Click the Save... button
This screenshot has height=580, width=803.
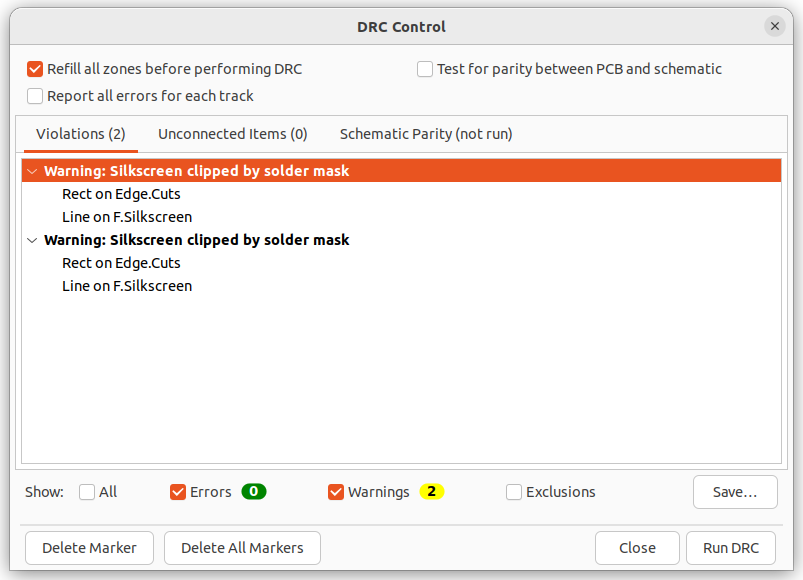(x=735, y=492)
